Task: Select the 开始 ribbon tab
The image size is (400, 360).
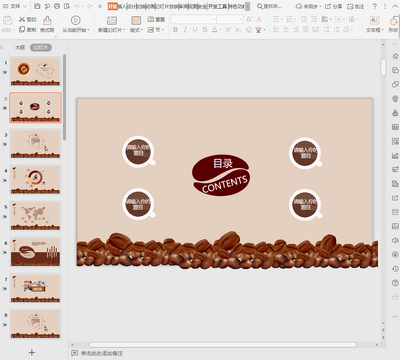Action: click(x=113, y=6)
